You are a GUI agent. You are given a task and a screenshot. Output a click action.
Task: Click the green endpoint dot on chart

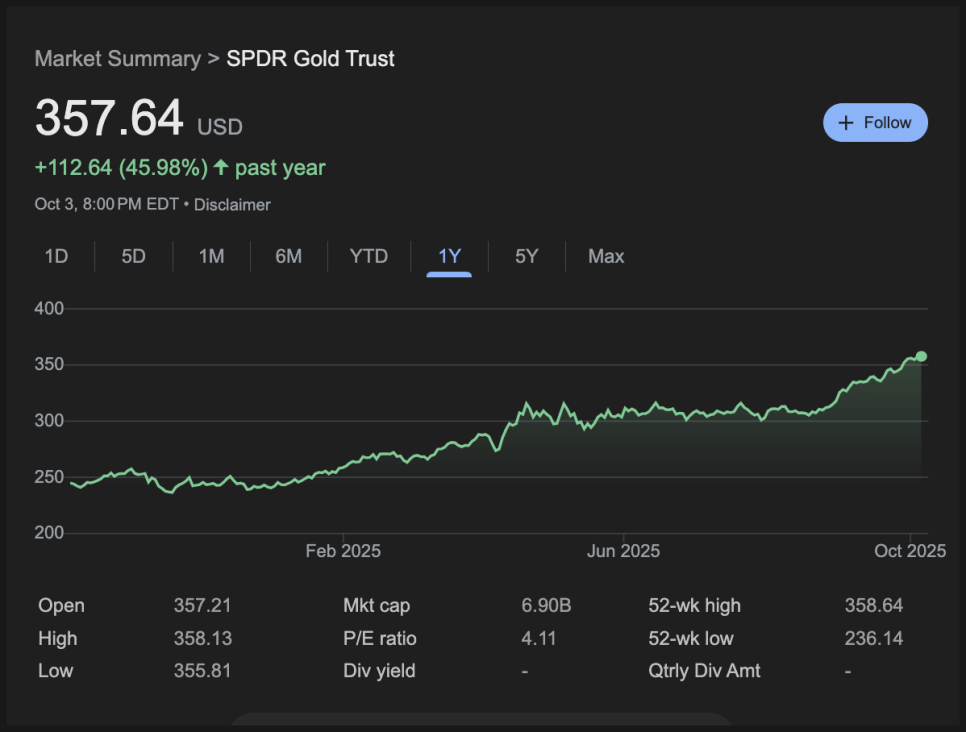921,356
